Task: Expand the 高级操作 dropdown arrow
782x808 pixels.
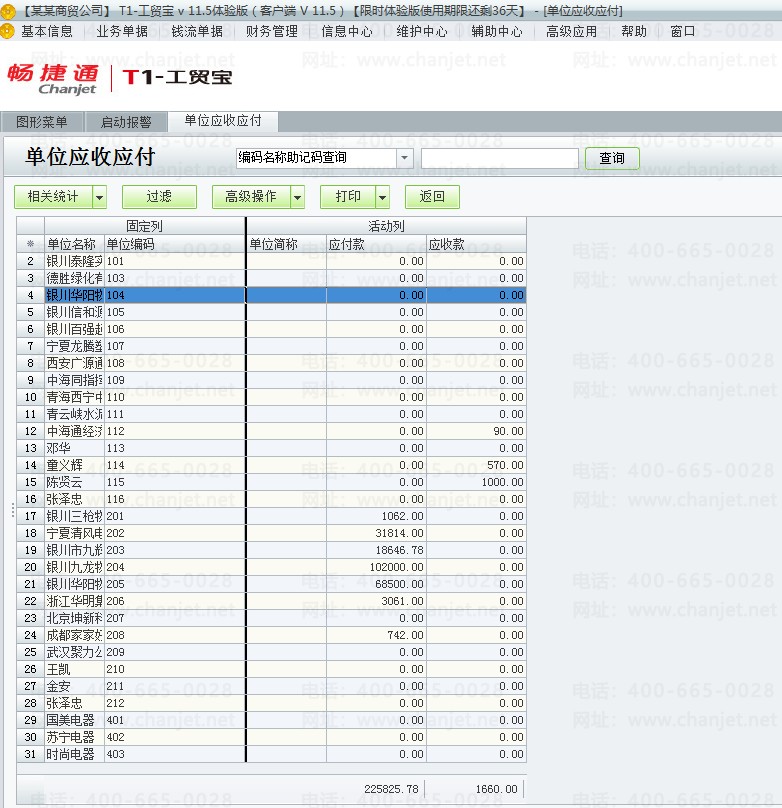Action: (297, 197)
